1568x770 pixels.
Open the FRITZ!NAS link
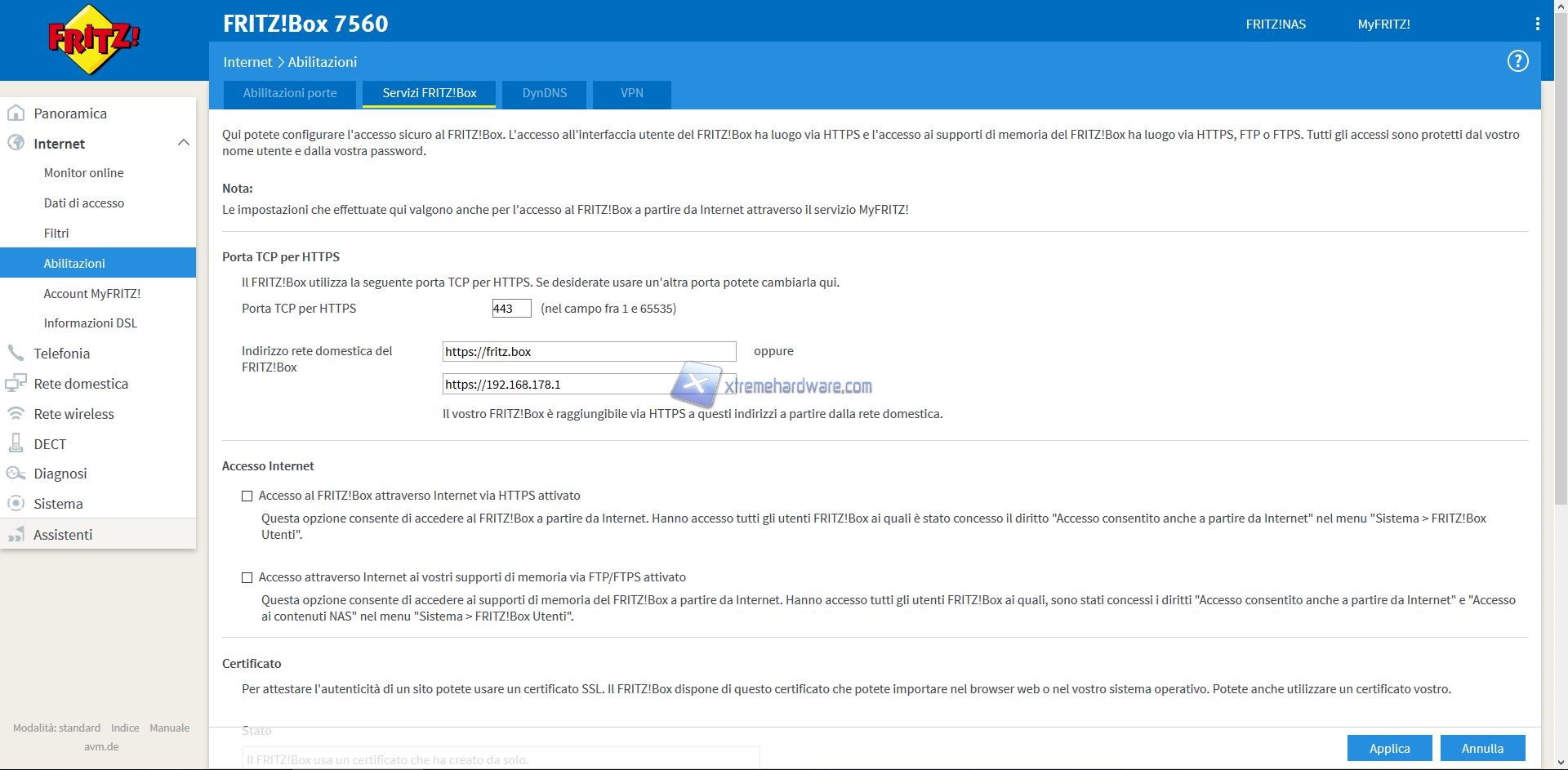(x=1275, y=24)
